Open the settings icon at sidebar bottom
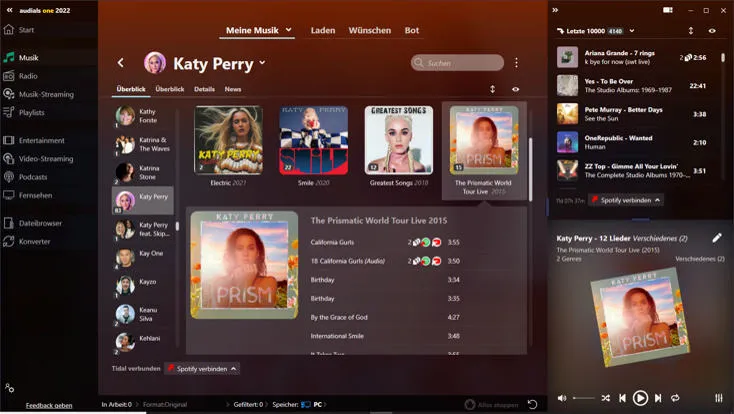This screenshot has height=414, width=734. point(9,388)
